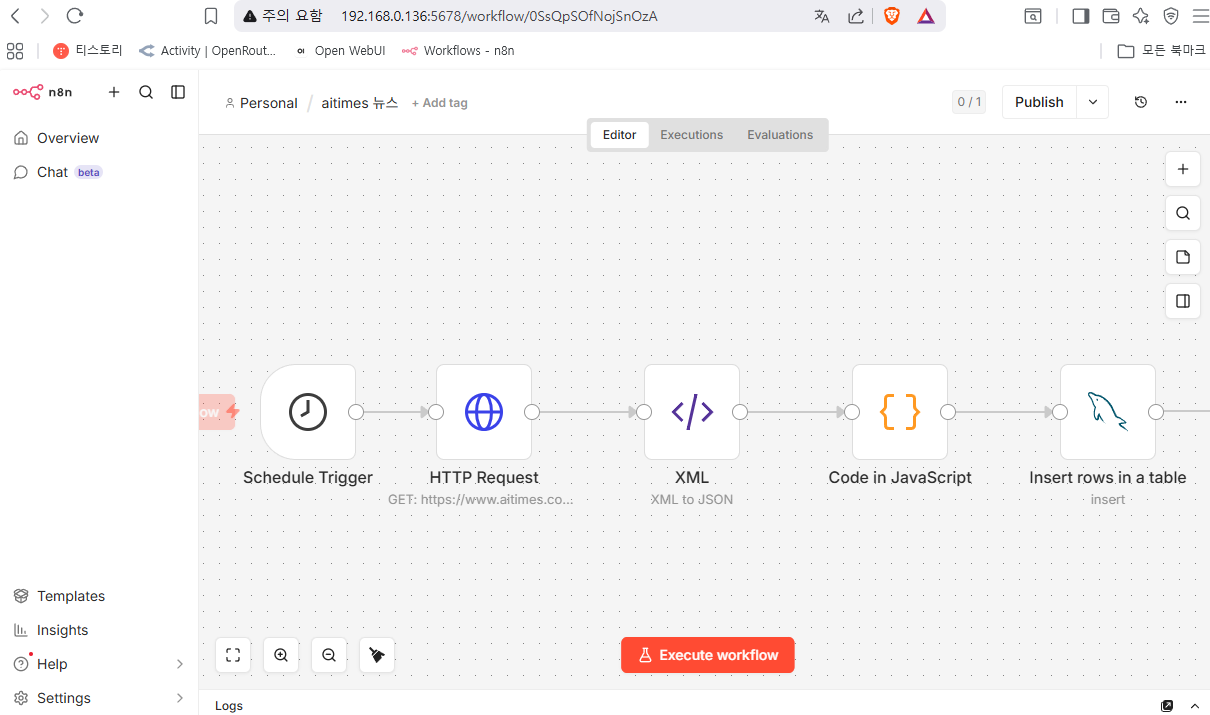Image resolution: width=1210 pixels, height=715 pixels.
Task: Open search from the sidebar magnifier icon
Action: pos(146,92)
